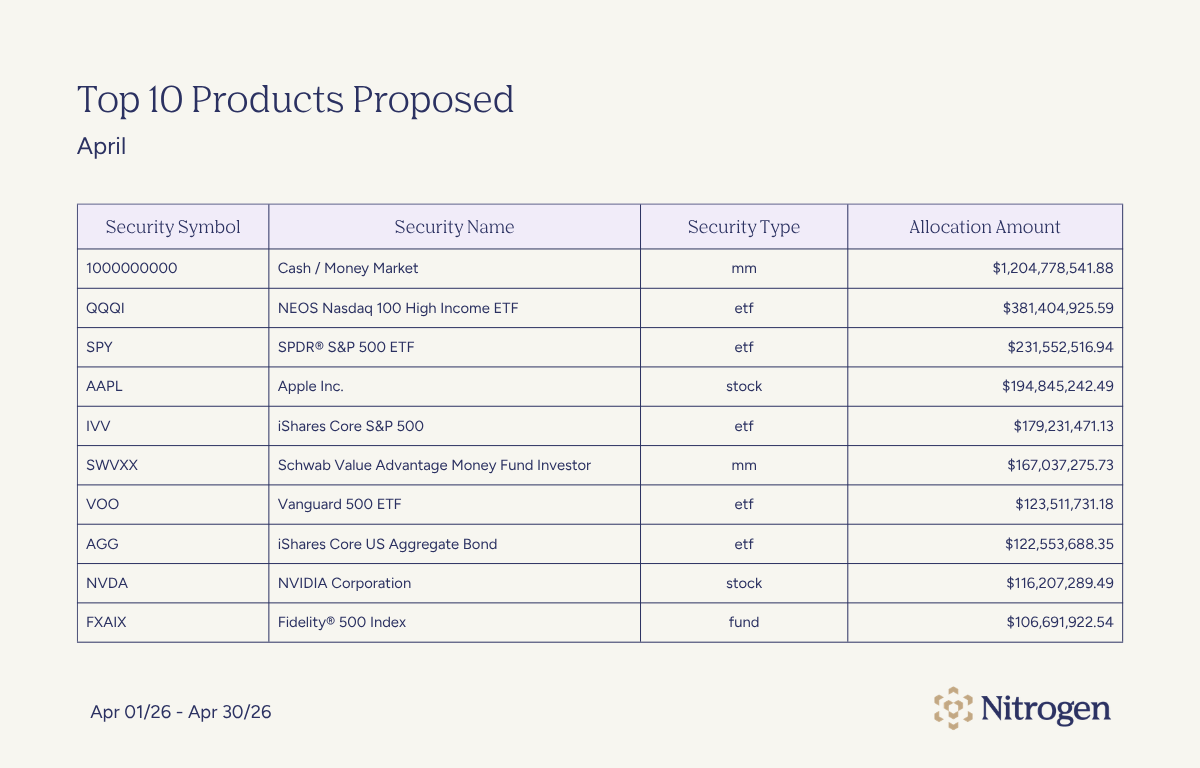Select the $231,552,516.94 amount

tap(1060, 347)
